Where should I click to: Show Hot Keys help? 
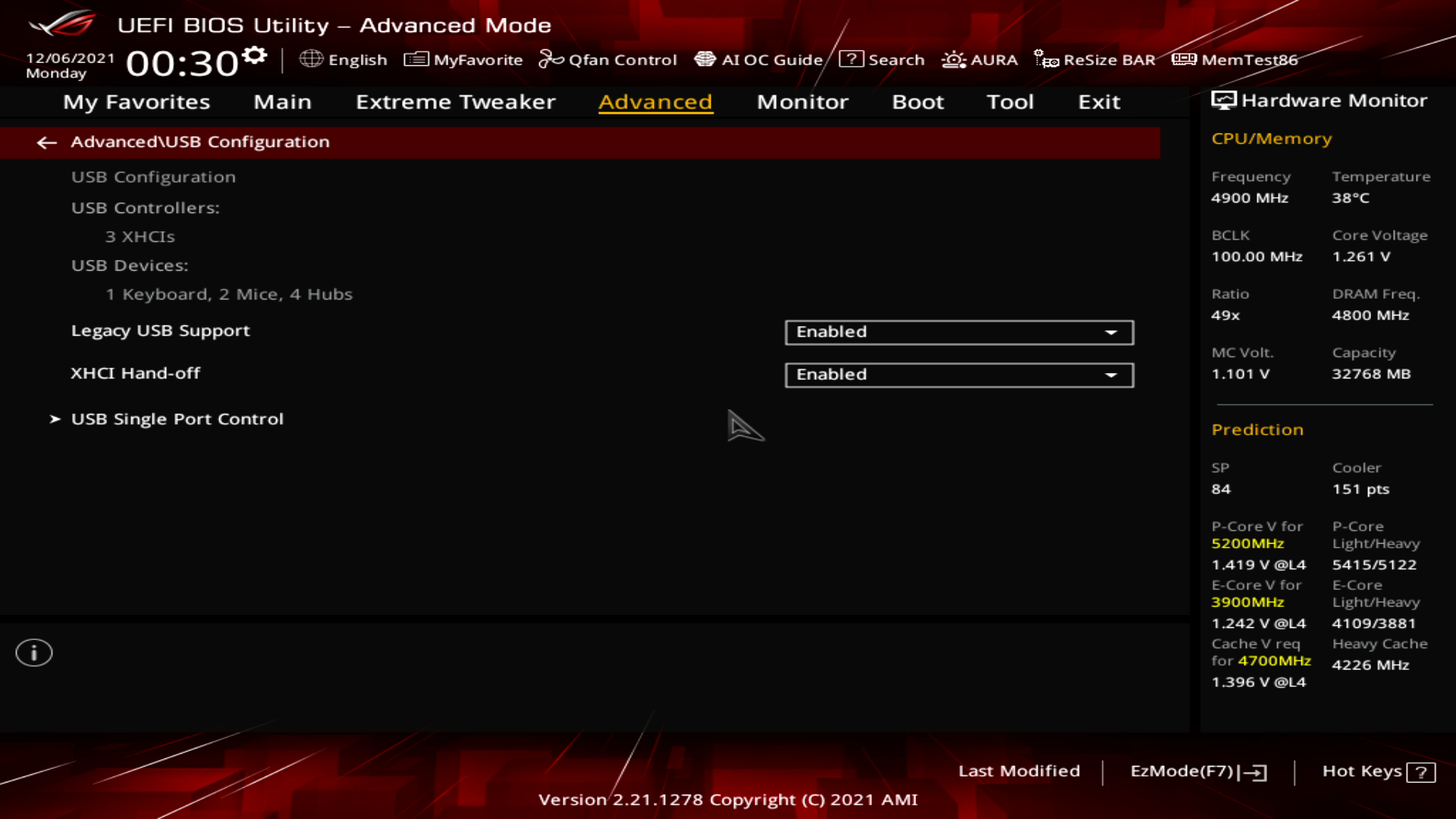1378,771
